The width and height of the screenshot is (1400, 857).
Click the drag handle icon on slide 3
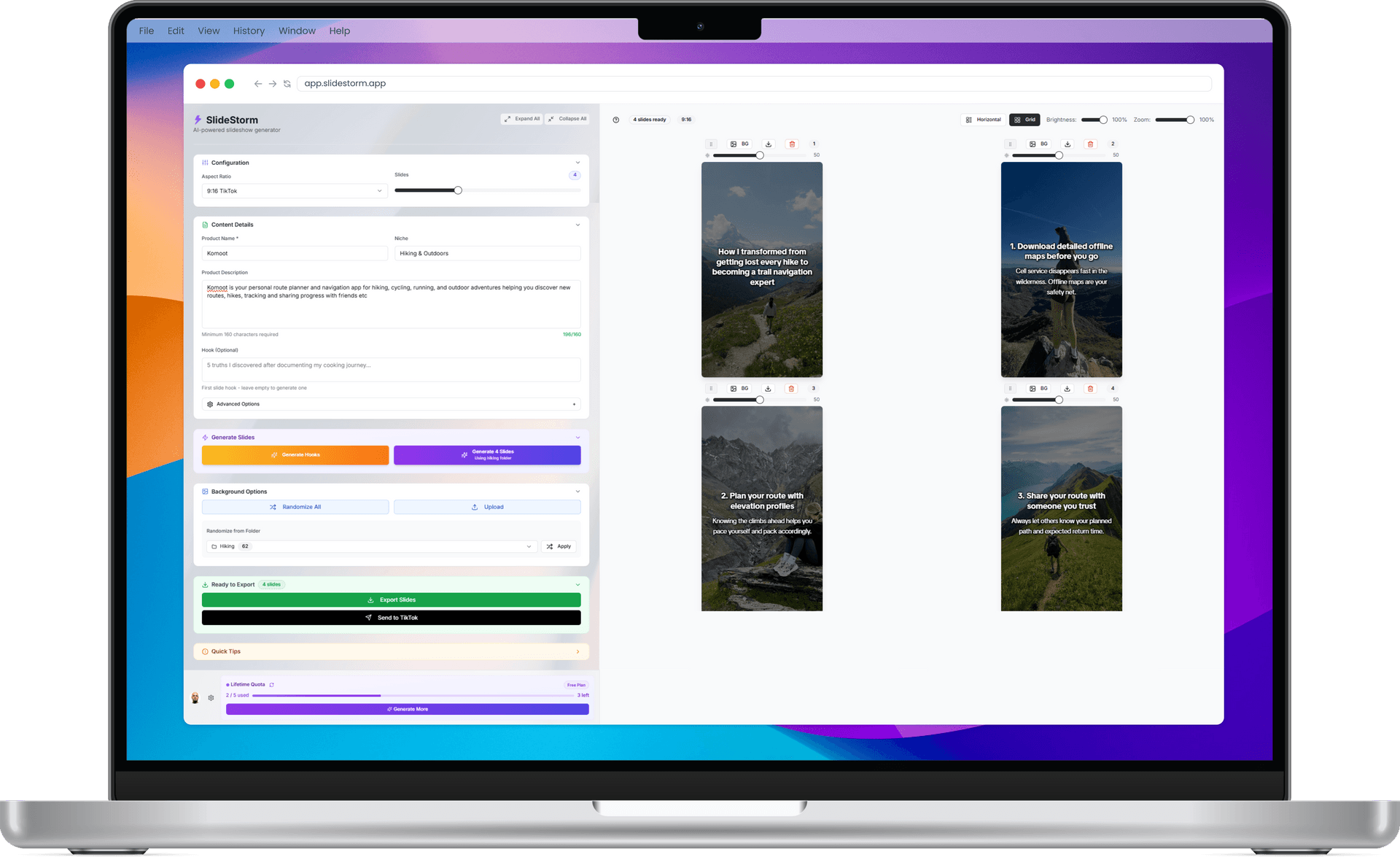(x=711, y=389)
